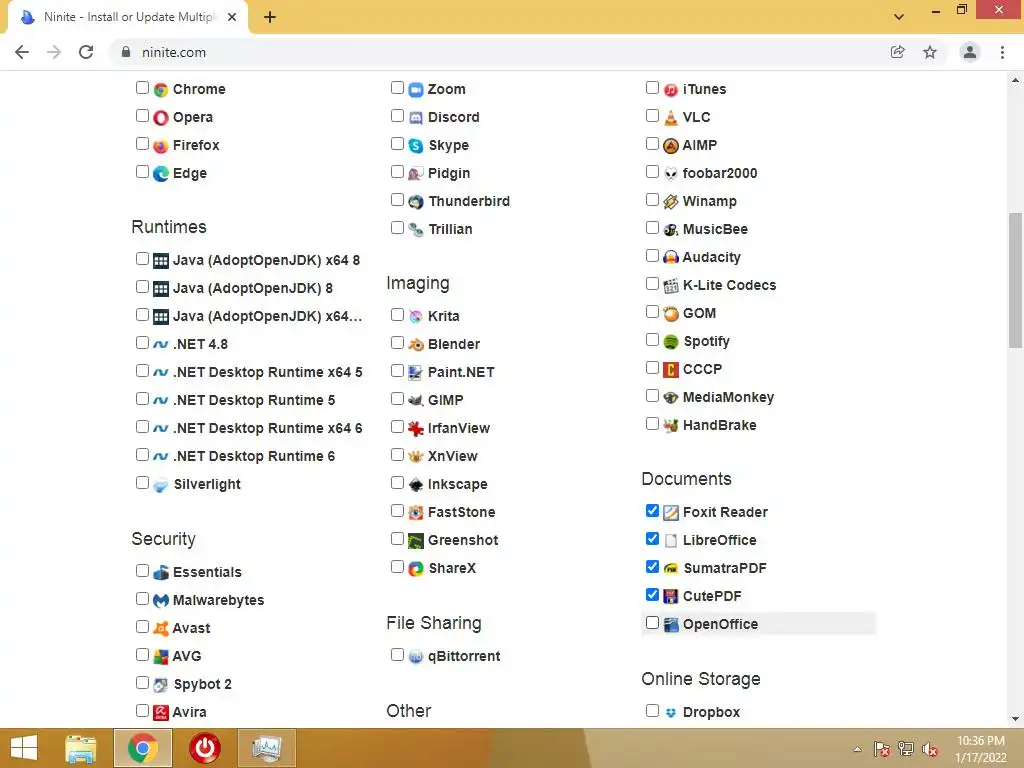Click the Firefox logo icon

coord(161,146)
